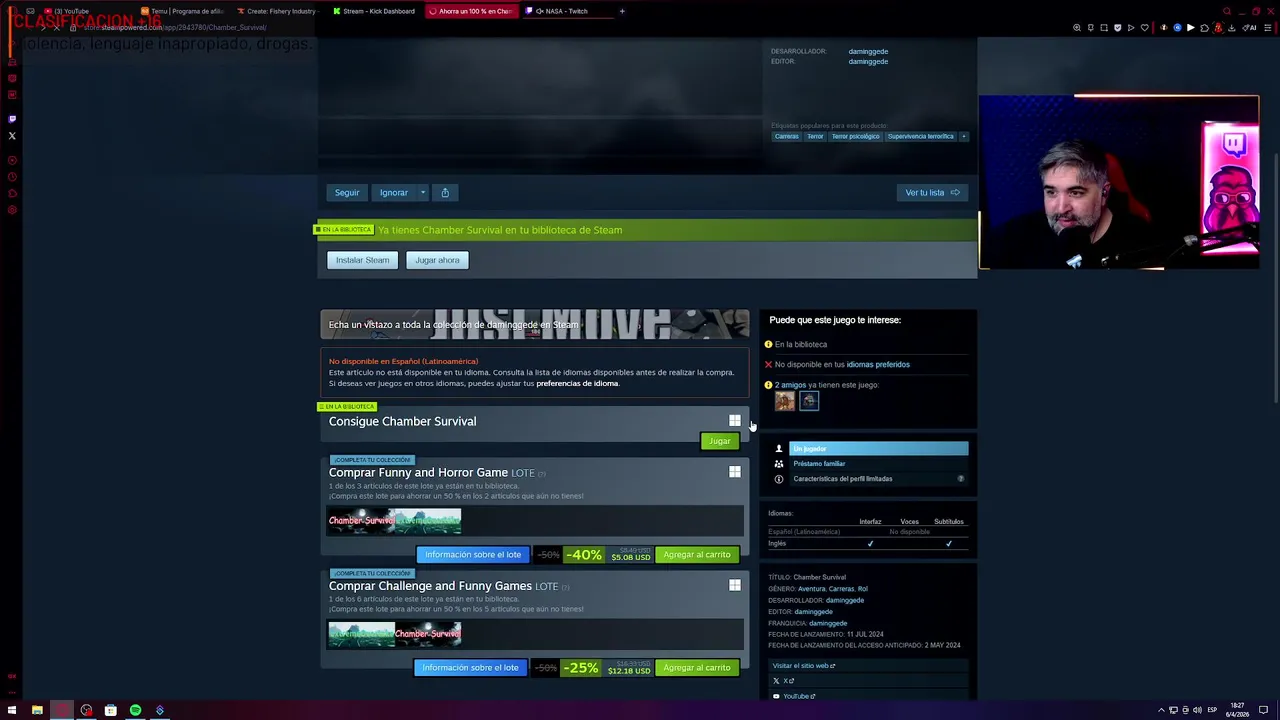Click Windows icon on Funny and Horror Game bundle
The height and width of the screenshot is (720, 1280).
point(735,471)
